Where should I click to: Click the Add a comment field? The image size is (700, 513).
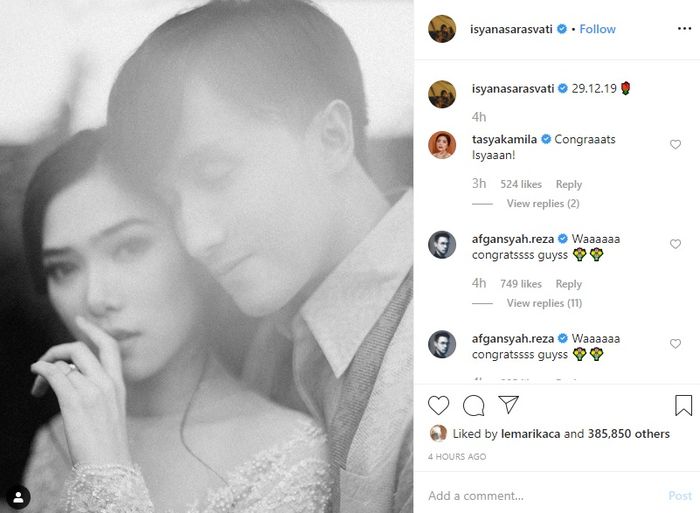[x=540, y=496]
